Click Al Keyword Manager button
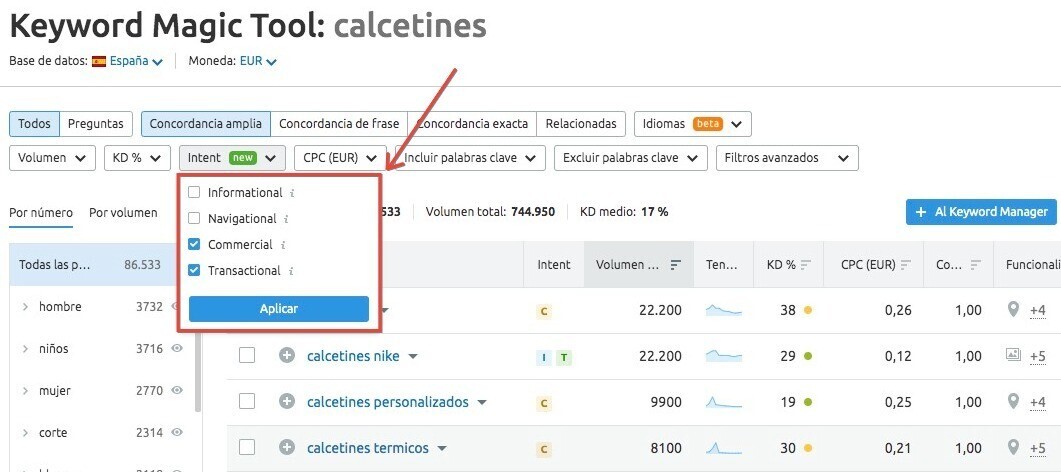This screenshot has height=472, width=1061. pyautogui.click(x=981, y=212)
